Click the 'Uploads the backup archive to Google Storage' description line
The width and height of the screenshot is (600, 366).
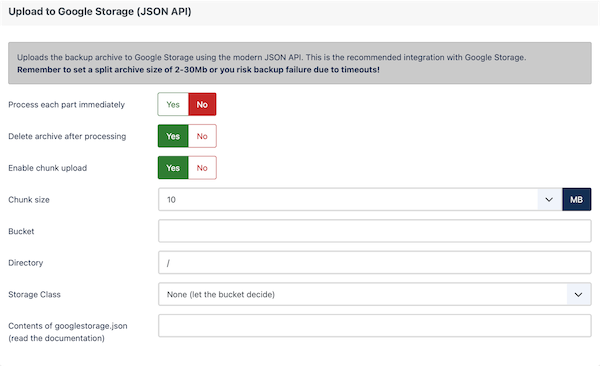(x=272, y=57)
